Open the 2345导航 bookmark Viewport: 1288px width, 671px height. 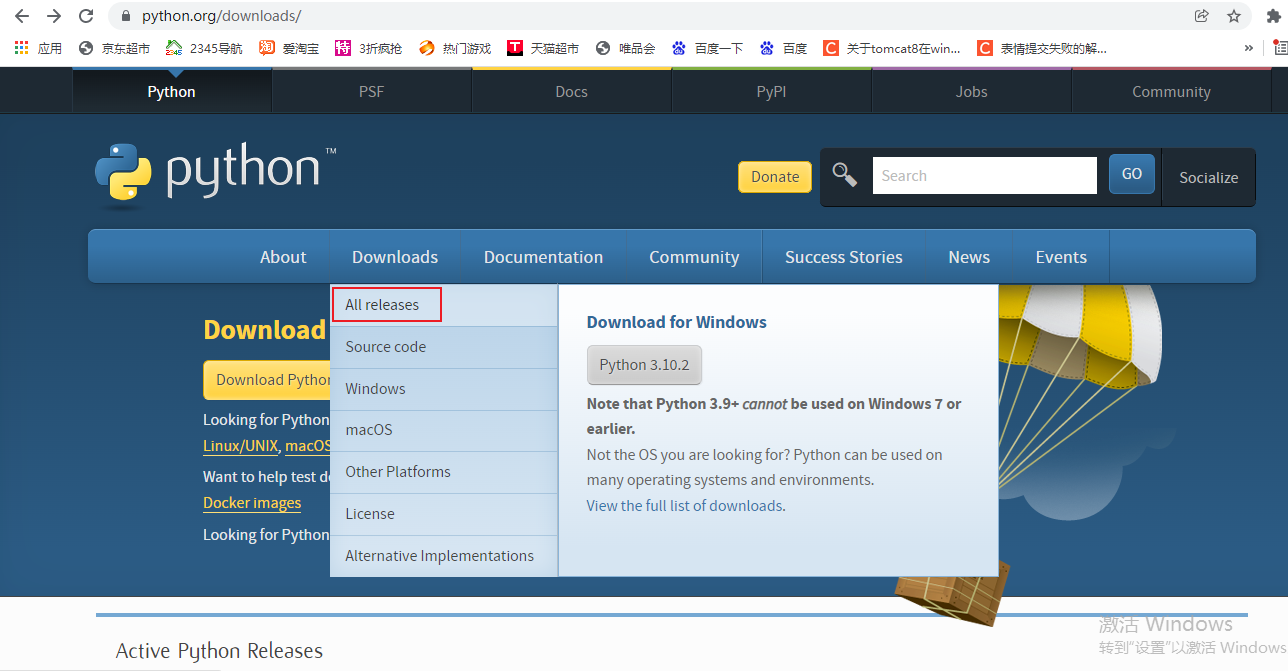tap(204, 48)
